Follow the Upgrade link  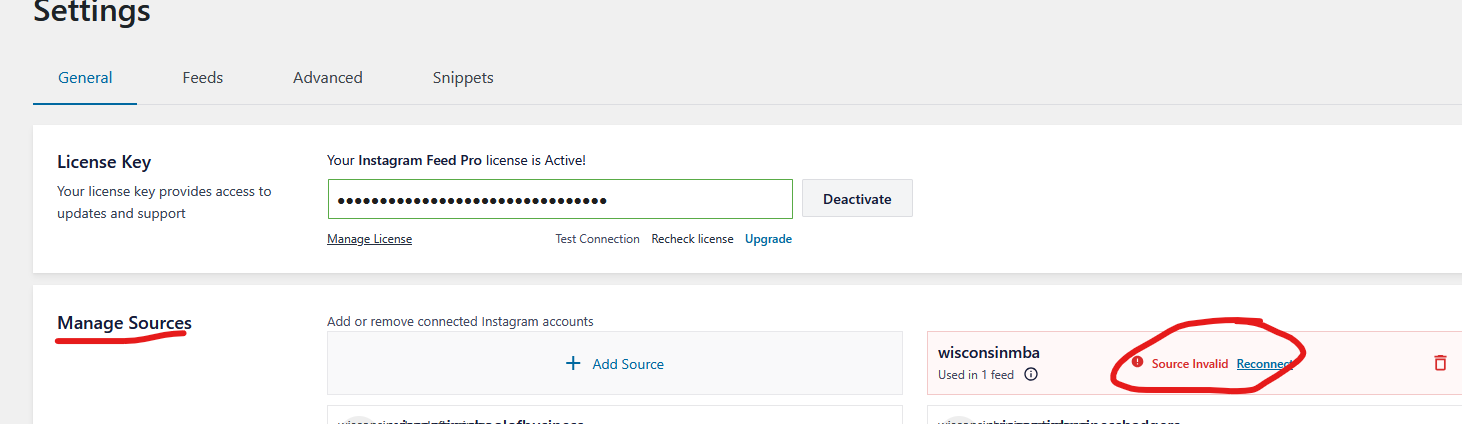(x=768, y=239)
